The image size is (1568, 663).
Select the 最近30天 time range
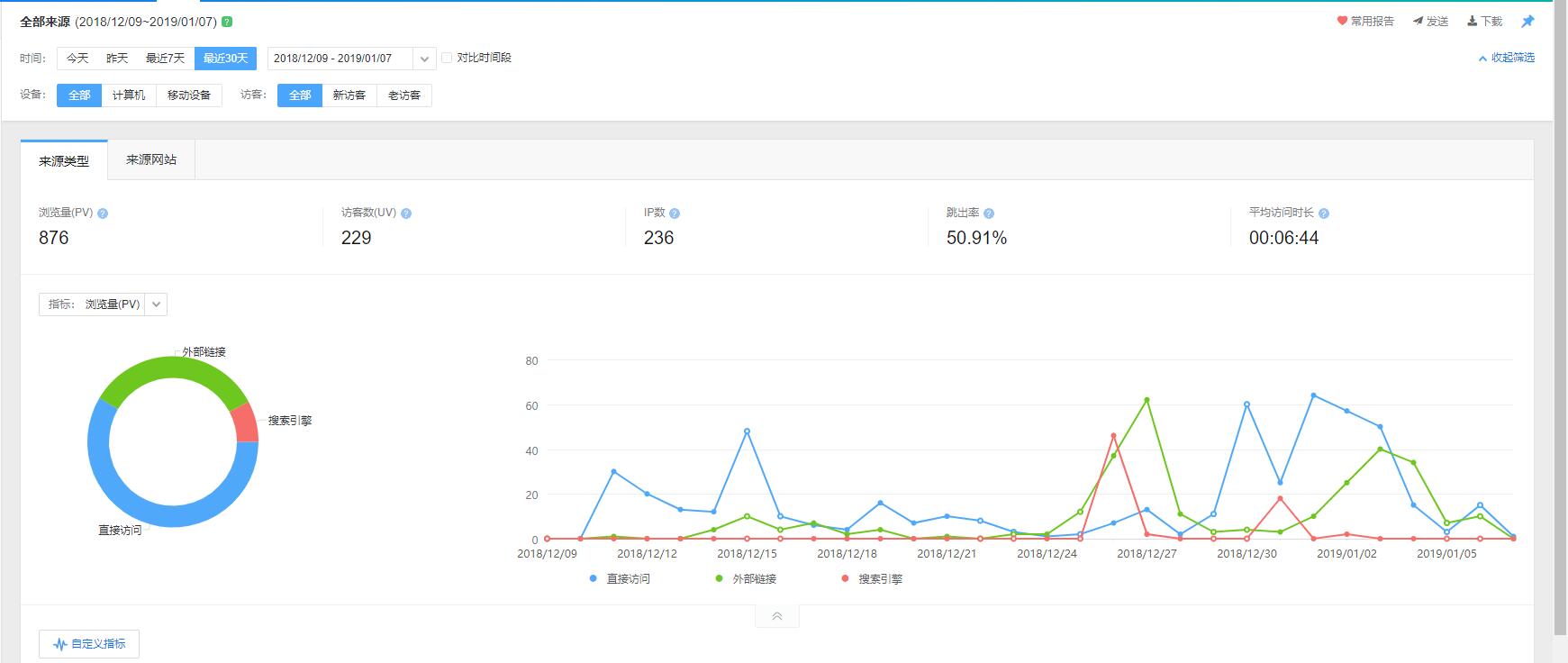coord(225,59)
